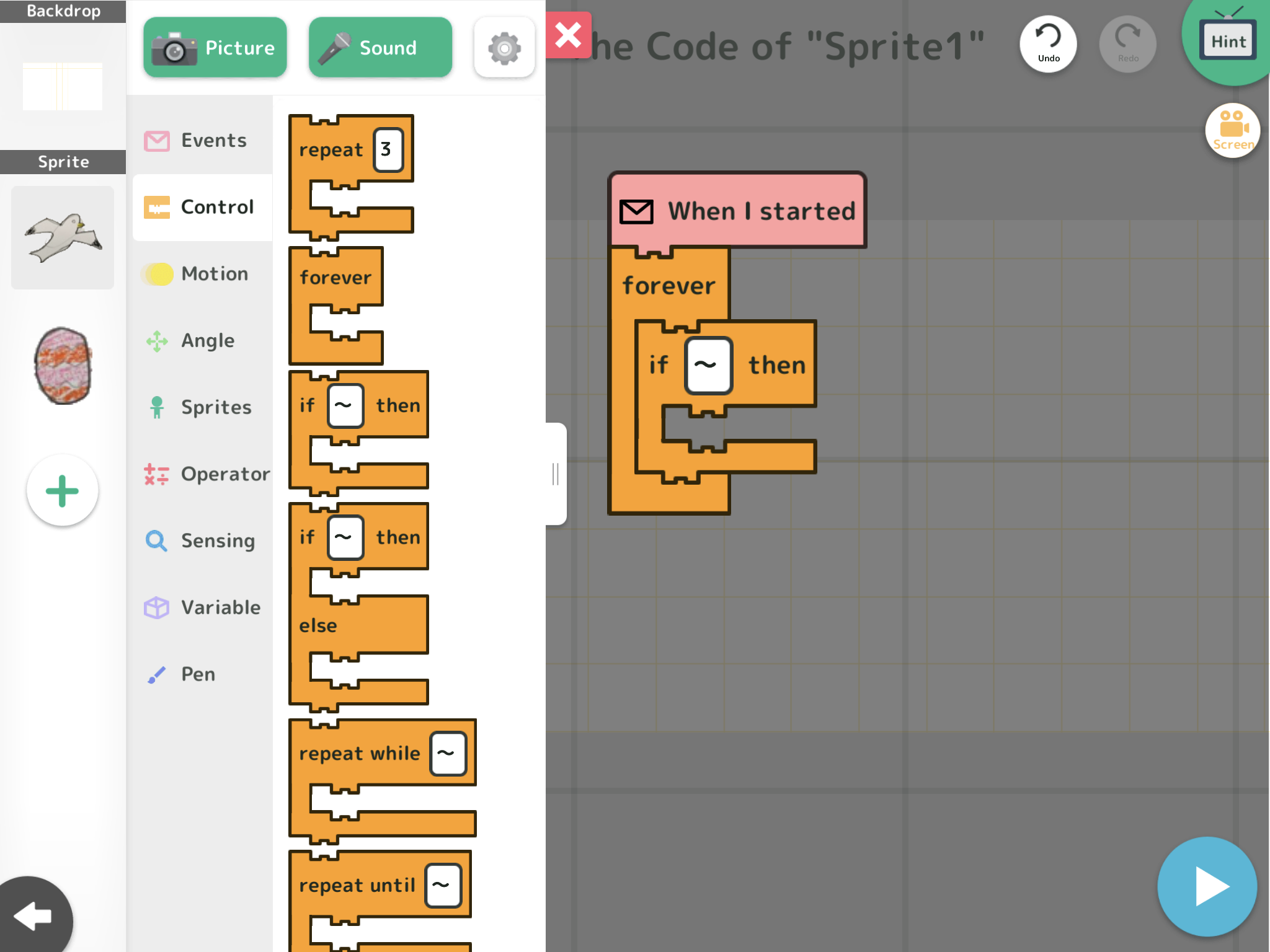The width and height of the screenshot is (1270, 952).
Task: Select the white backdrop thumbnail
Action: pos(63,86)
